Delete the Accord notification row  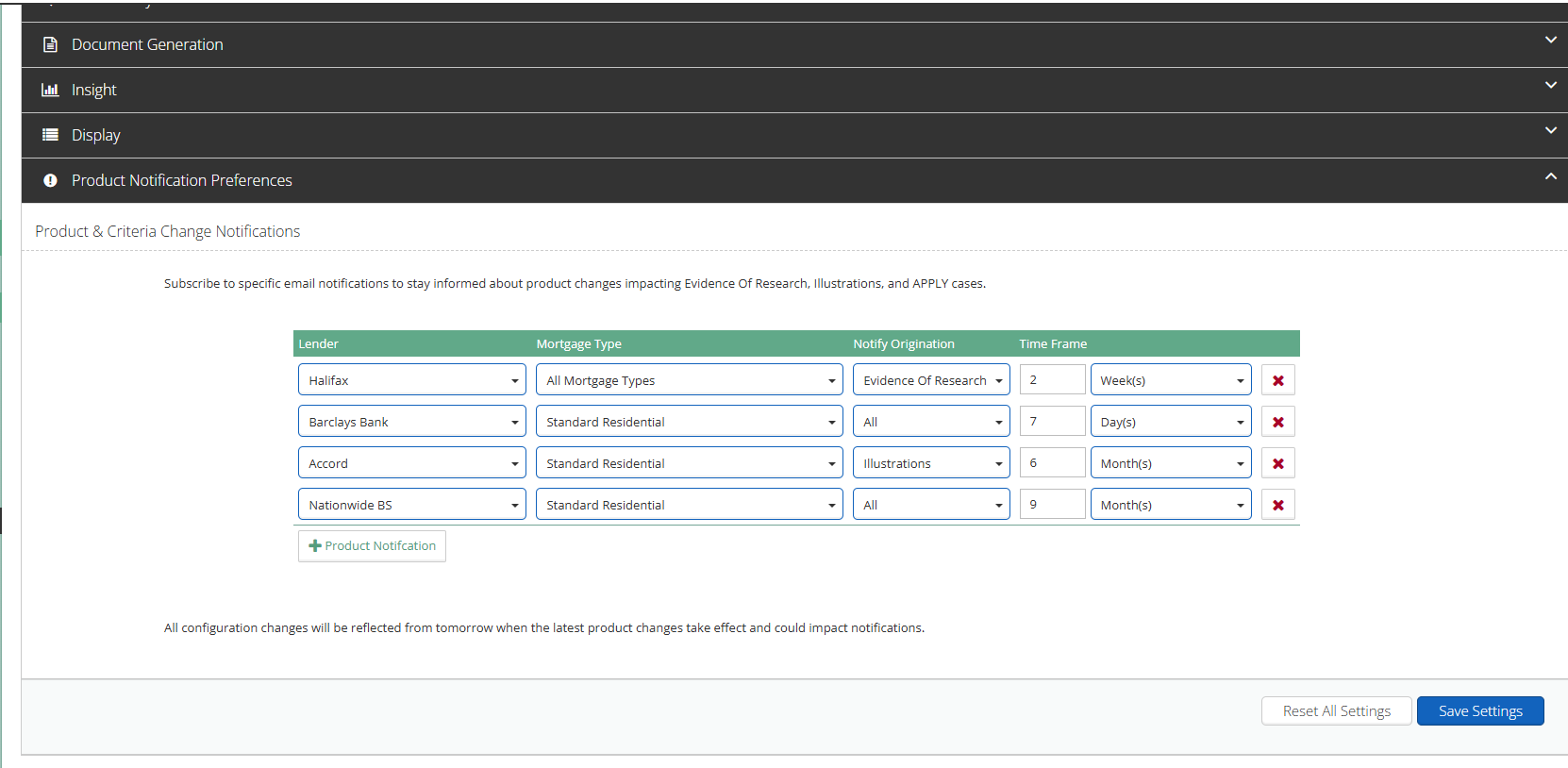point(1278,463)
